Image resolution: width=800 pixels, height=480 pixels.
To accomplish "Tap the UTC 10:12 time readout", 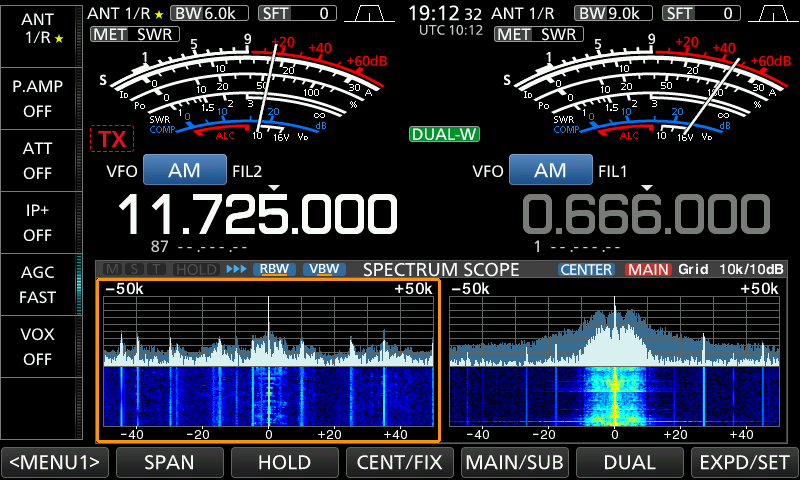I will (451, 31).
